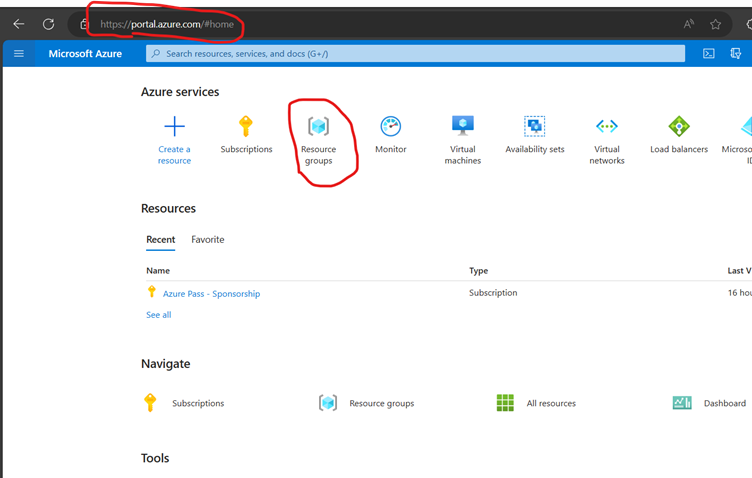Image resolution: width=752 pixels, height=478 pixels.
Task: Open Subscriptions key icon in Azure services
Action: pyautogui.click(x=246, y=127)
